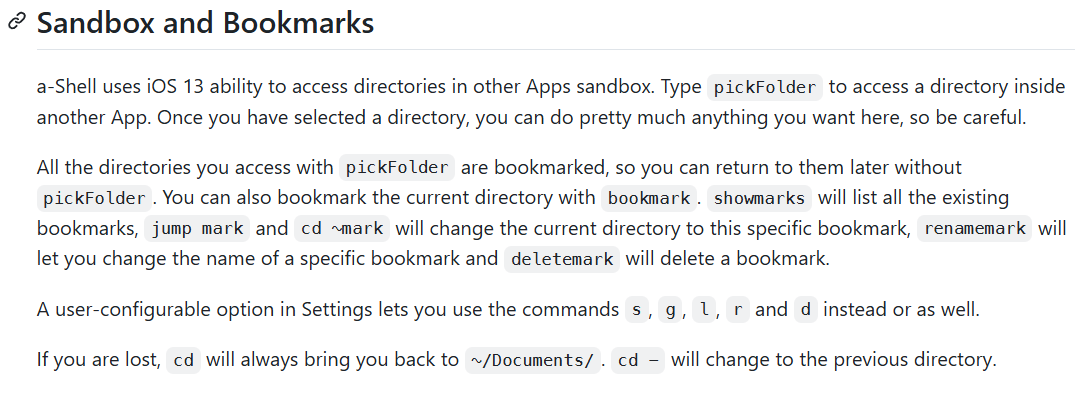
Task: Click the 'cd -' code snippet
Action: coord(638,361)
